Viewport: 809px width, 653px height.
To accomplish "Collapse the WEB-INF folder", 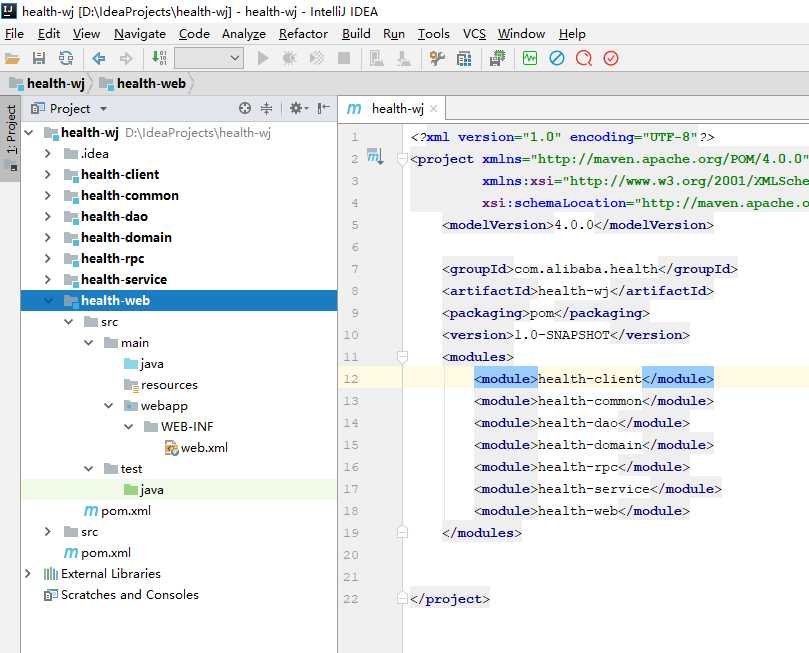I will 128,427.
